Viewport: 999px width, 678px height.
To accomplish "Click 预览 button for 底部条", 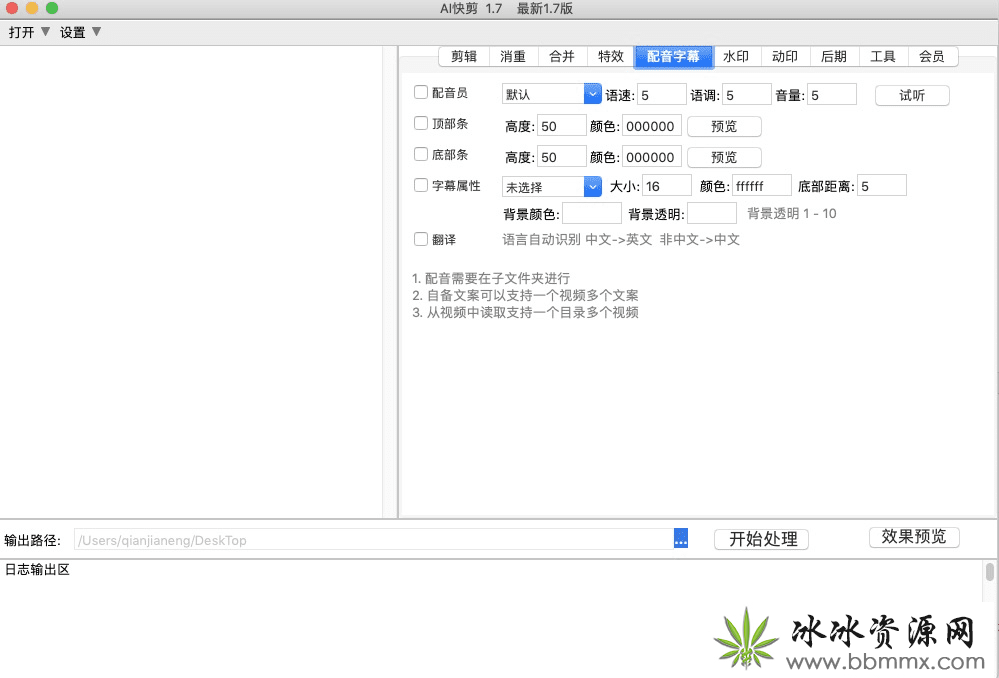I will tap(724, 157).
